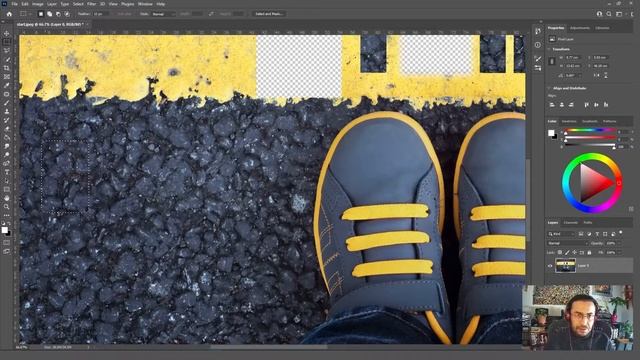Select the Rectangular Marquee tool in left toolbar

tap(7, 42)
